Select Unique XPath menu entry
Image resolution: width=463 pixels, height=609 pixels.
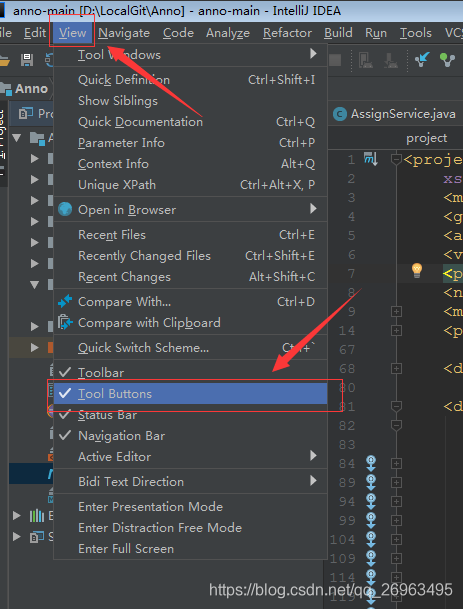[190, 184]
